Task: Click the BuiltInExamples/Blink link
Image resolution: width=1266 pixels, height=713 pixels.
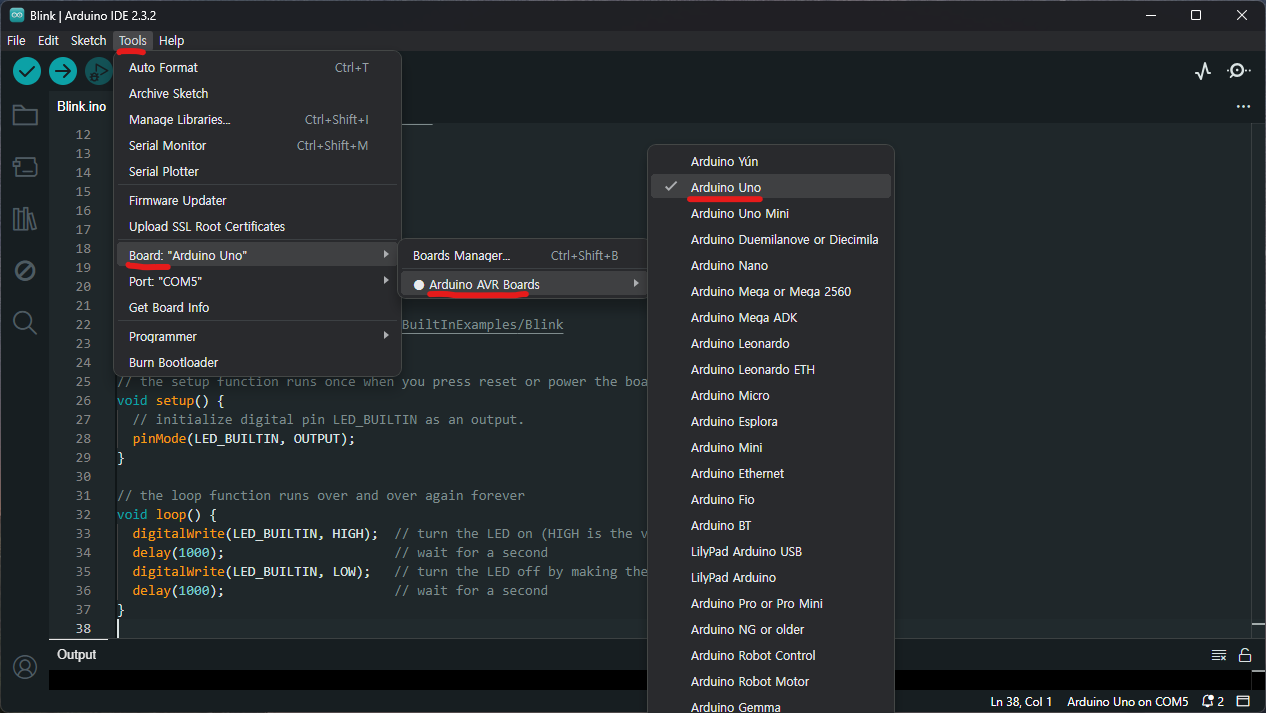Action: 483,325
